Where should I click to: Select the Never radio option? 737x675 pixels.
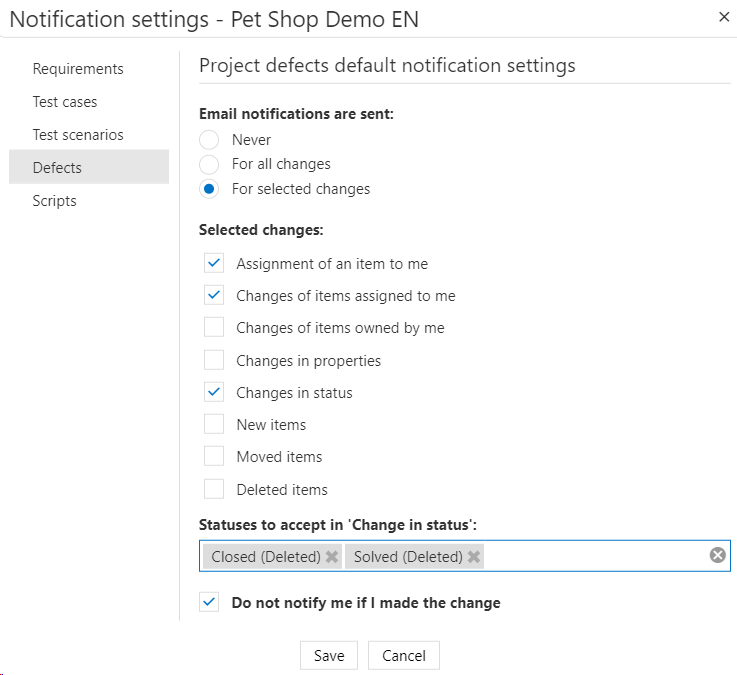point(209,140)
